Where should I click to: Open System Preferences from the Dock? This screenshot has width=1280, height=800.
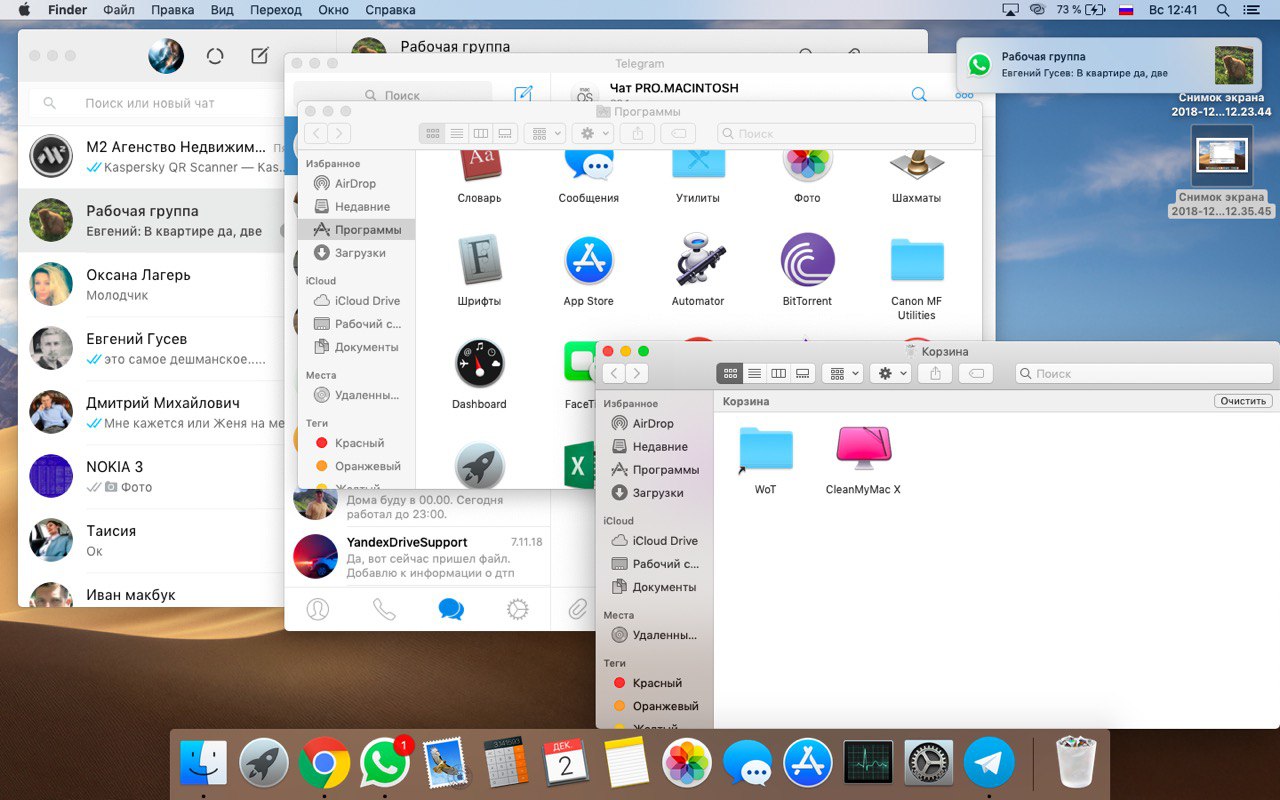pyautogui.click(x=929, y=764)
